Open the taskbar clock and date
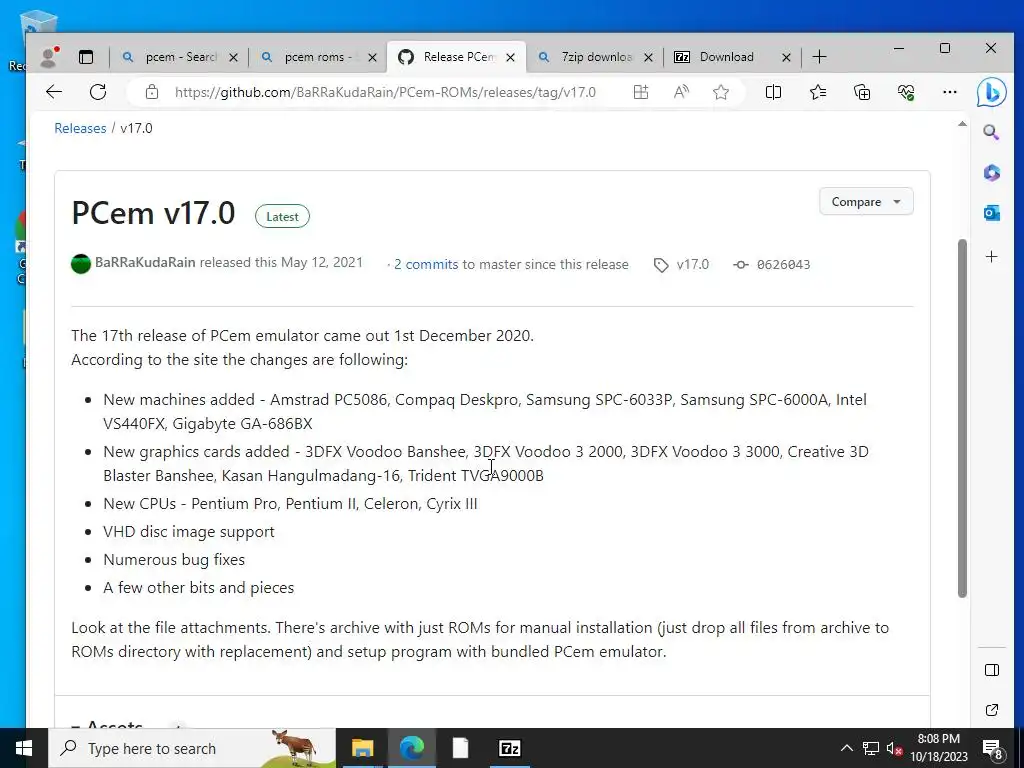This screenshot has width=1024, height=768. coord(938,748)
